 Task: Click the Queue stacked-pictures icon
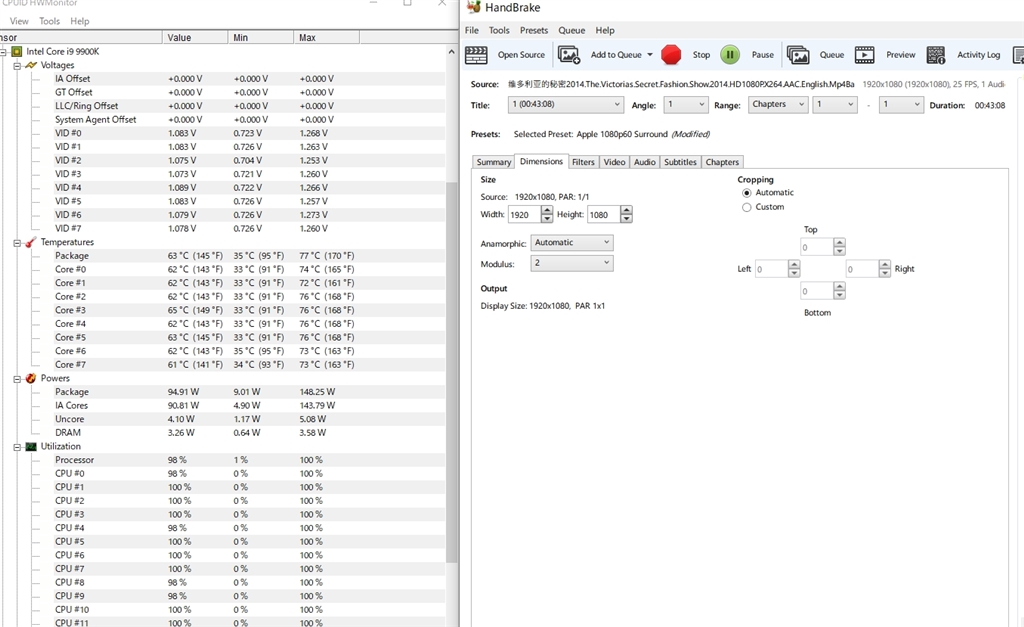798,55
